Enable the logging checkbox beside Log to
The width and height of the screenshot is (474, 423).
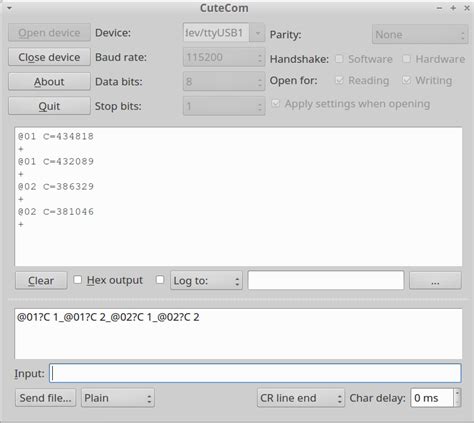pyautogui.click(x=160, y=279)
